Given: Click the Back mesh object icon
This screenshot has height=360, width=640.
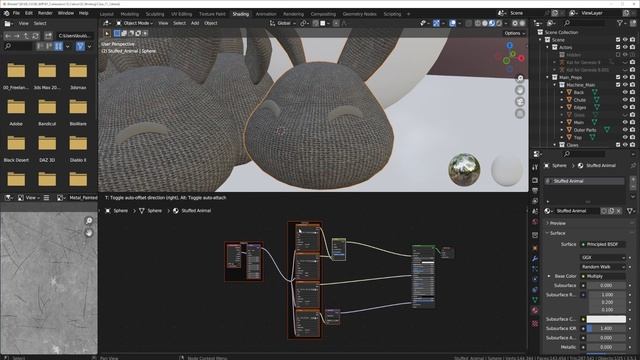Looking at the screenshot, I should point(569,92).
